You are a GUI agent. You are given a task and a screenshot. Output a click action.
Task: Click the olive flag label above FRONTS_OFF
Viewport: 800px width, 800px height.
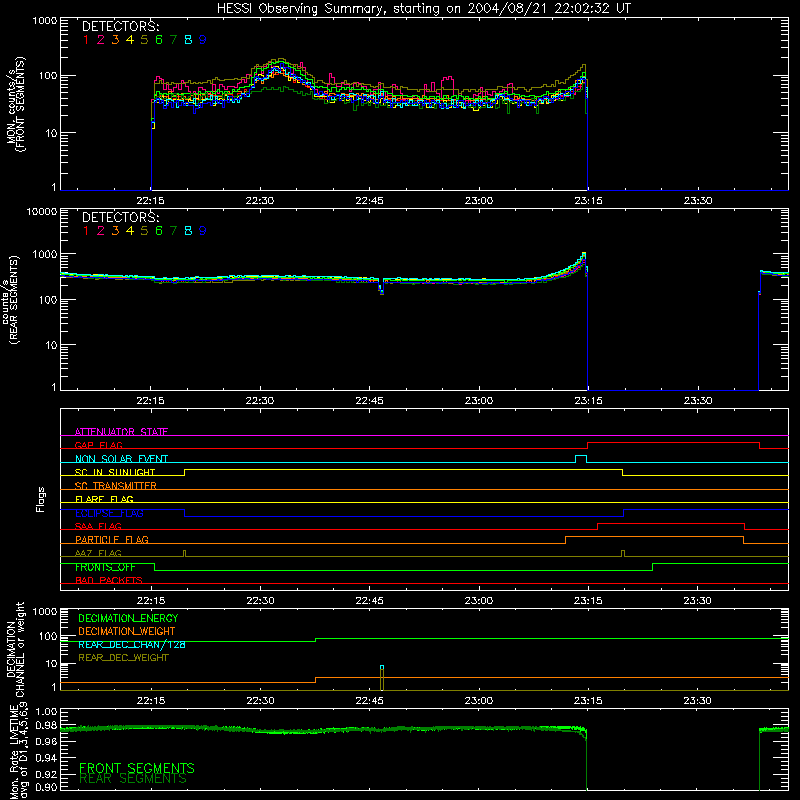(x=98, y=553)
